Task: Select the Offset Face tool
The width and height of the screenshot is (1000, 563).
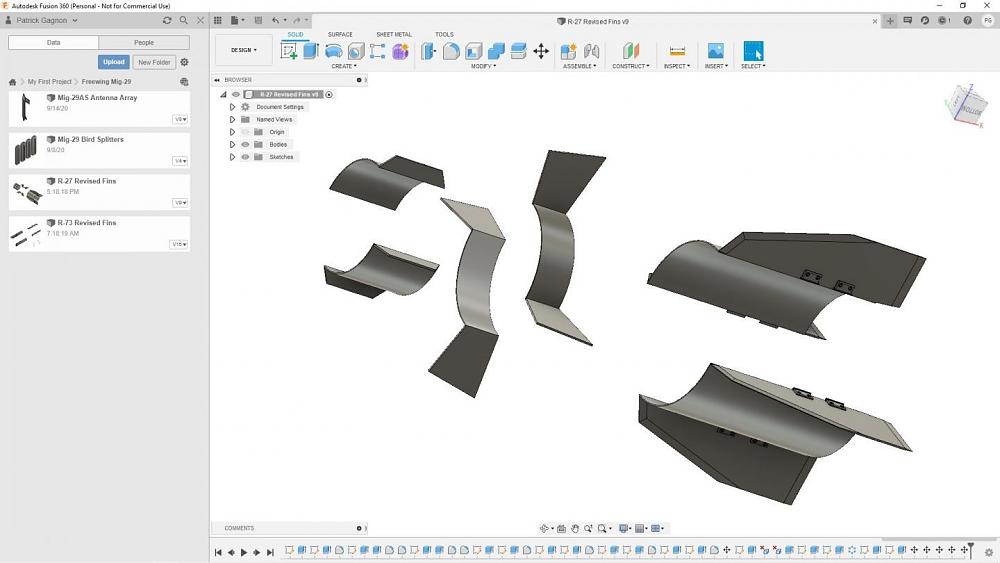Action: [518, 51]
